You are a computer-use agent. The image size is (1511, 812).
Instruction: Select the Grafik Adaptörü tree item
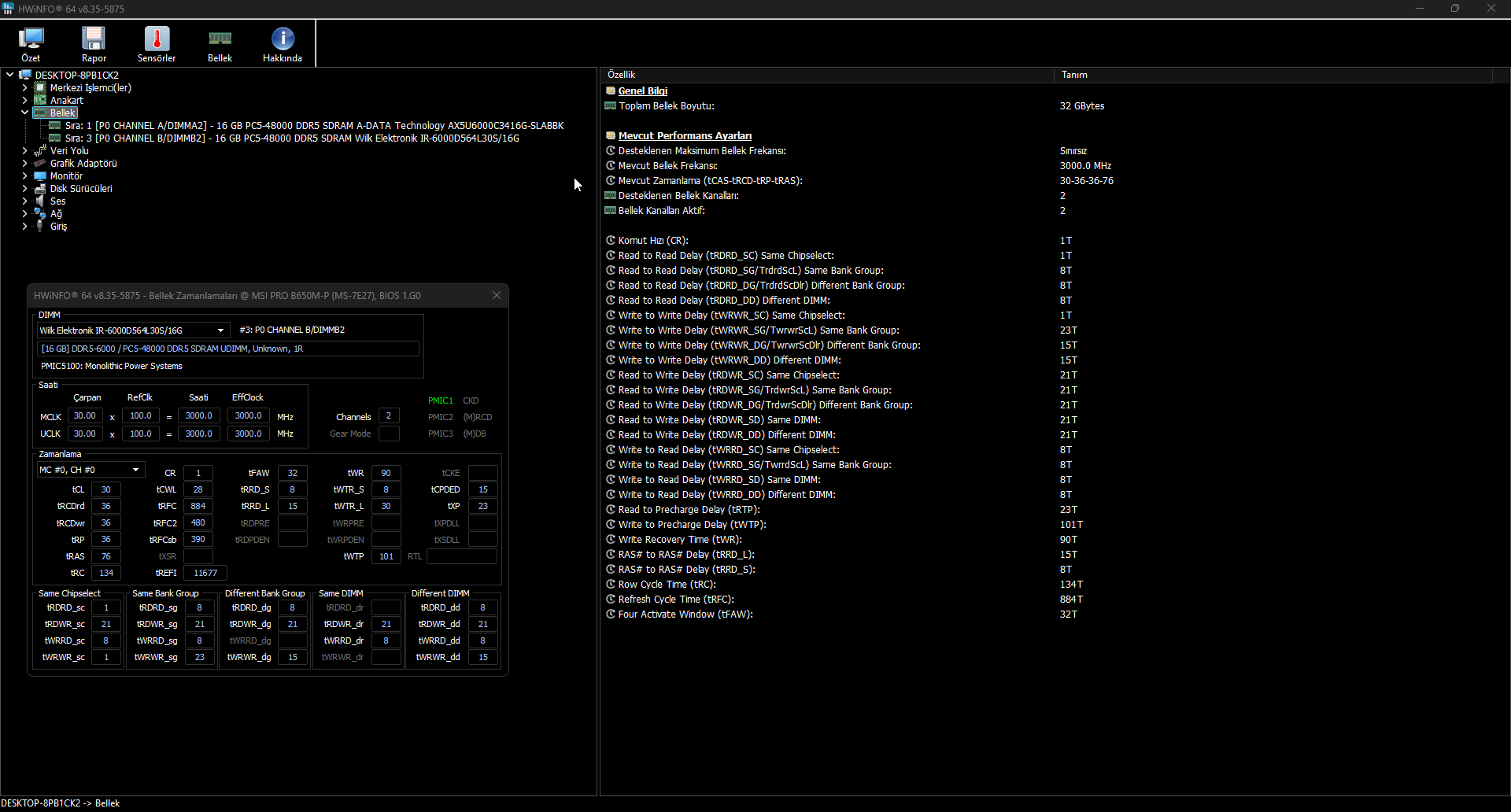pos(83,163)
